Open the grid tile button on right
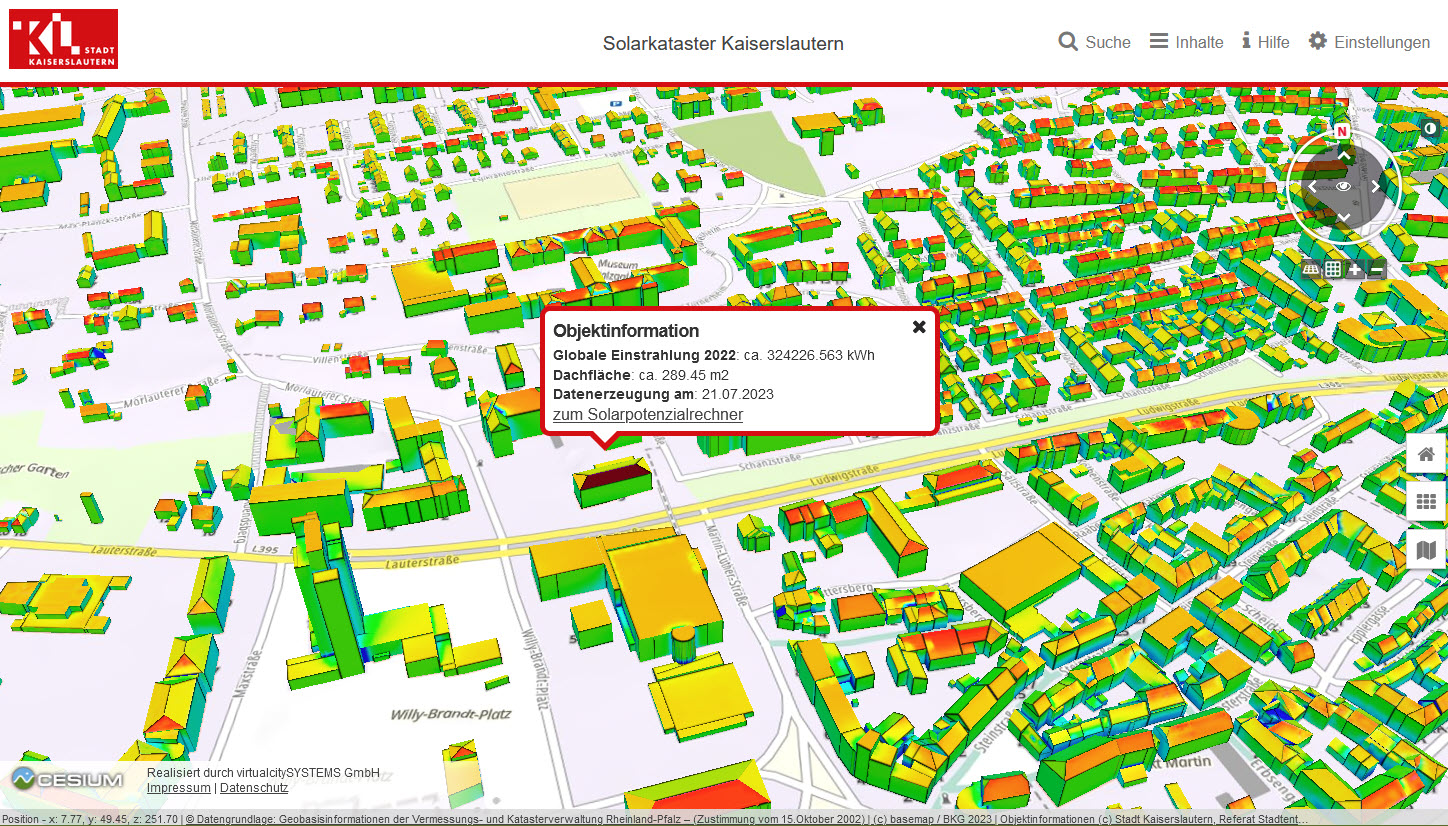Screen dimensions: 1448x826 click(1426, 502)
